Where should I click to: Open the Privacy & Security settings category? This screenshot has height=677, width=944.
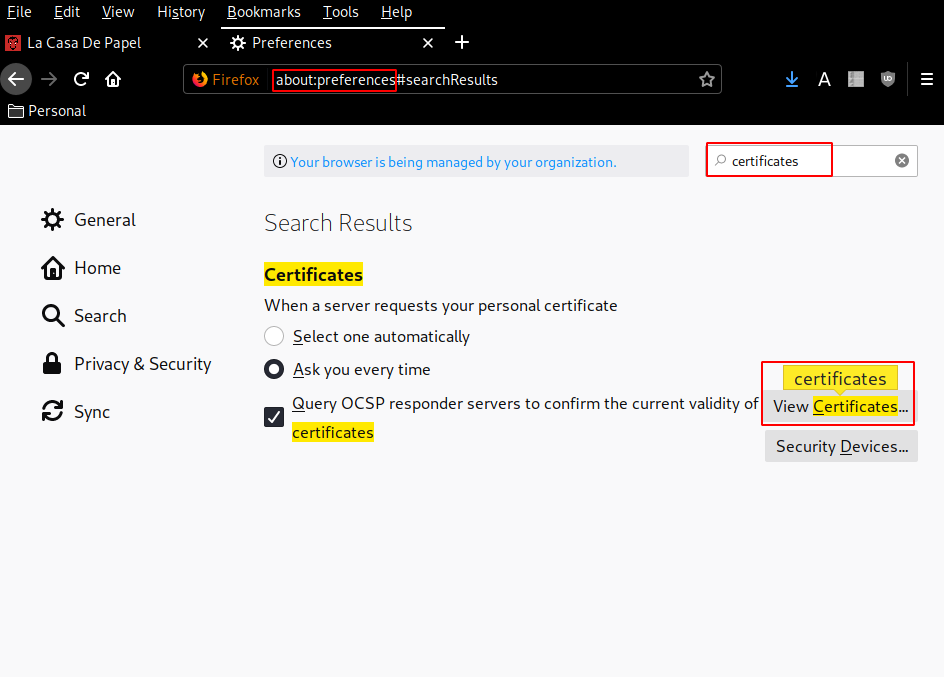pos(142,364)
